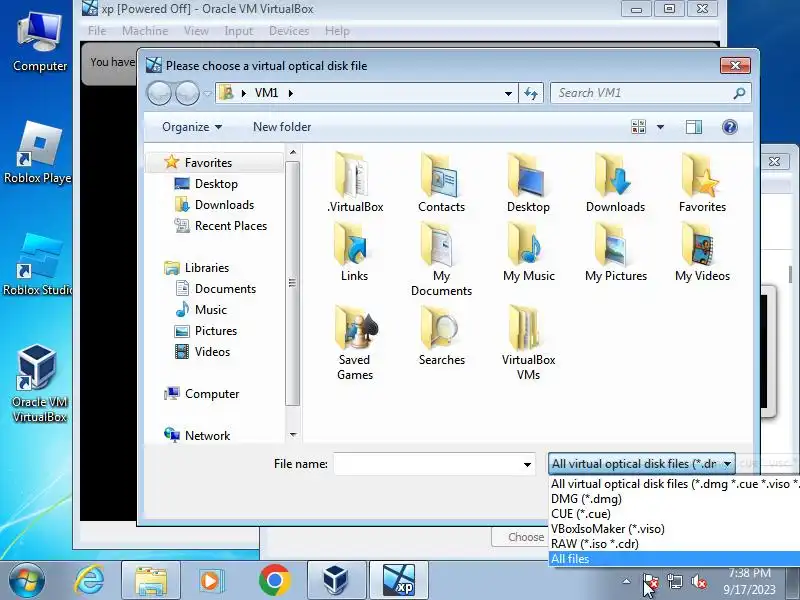Open the more view options arrow

[660, 127]
